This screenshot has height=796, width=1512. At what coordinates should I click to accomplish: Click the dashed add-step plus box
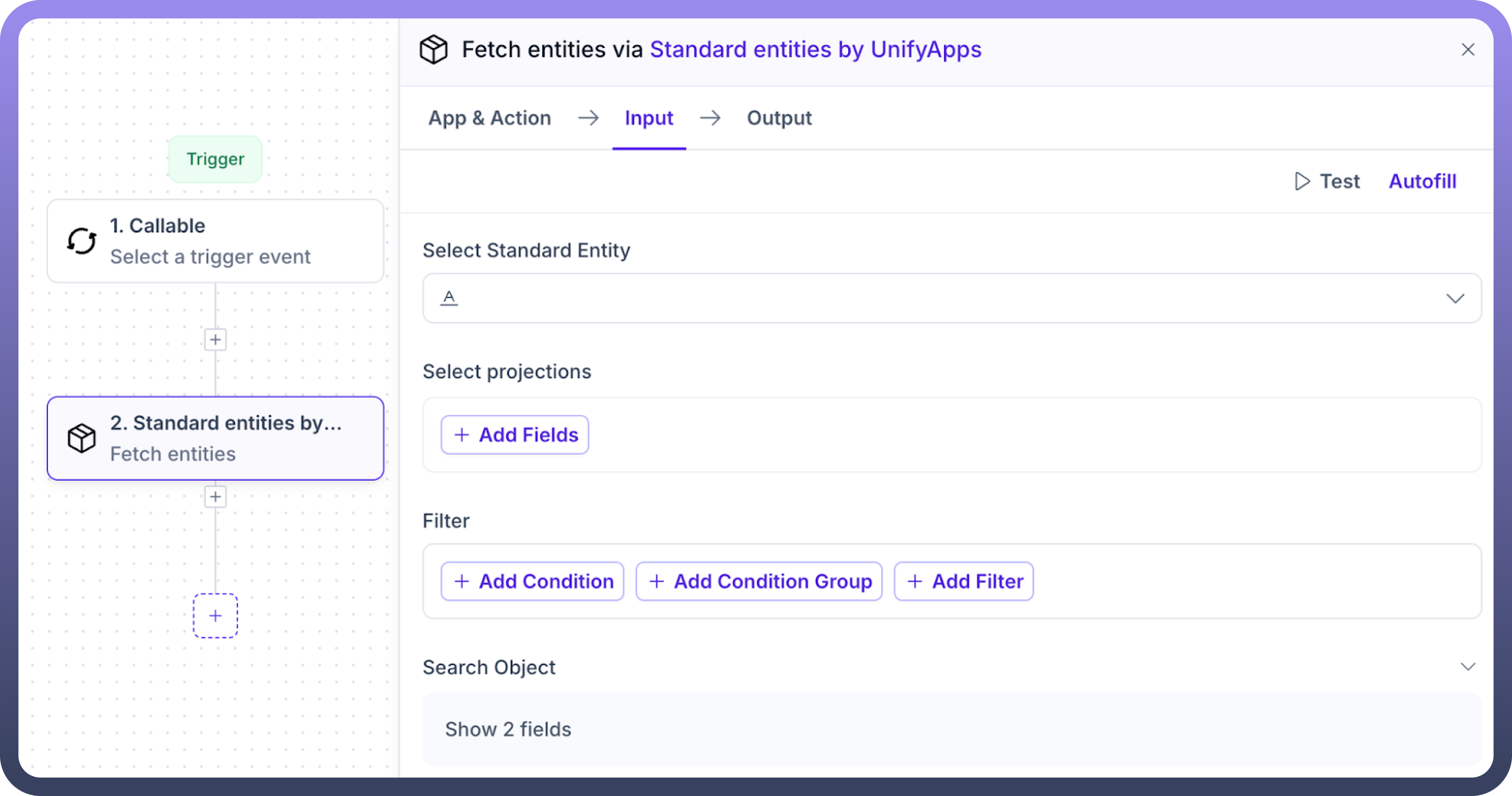pos(215,615)
